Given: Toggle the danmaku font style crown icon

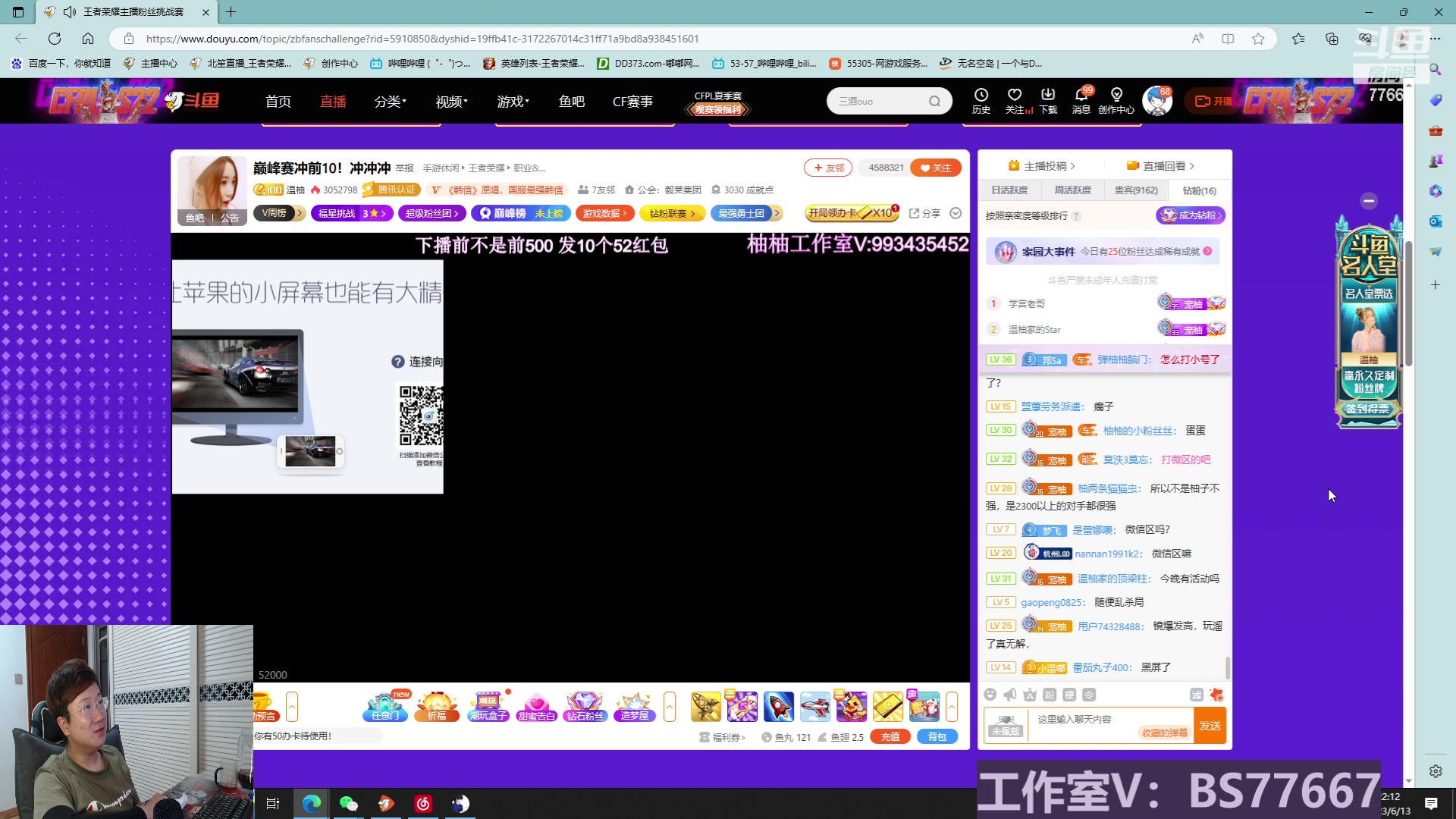Looking at the screenshot, I should pos(1029,695).
